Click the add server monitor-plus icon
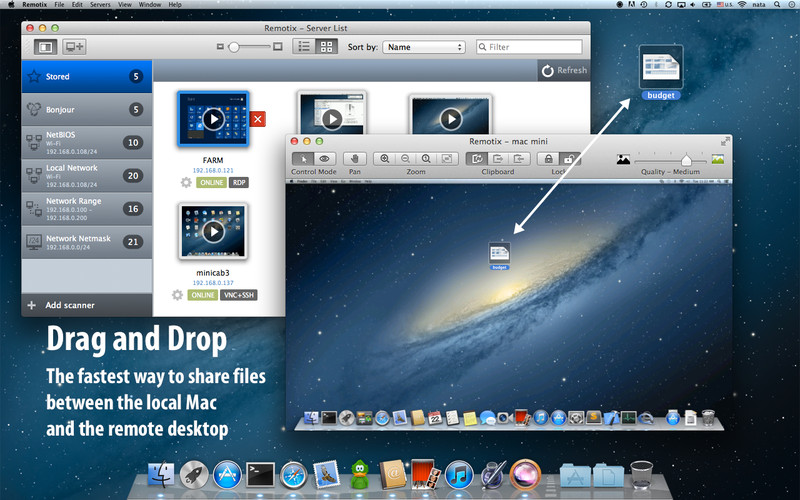The height and width of the screenshot is (500, 800). click(x=74, y=47)
